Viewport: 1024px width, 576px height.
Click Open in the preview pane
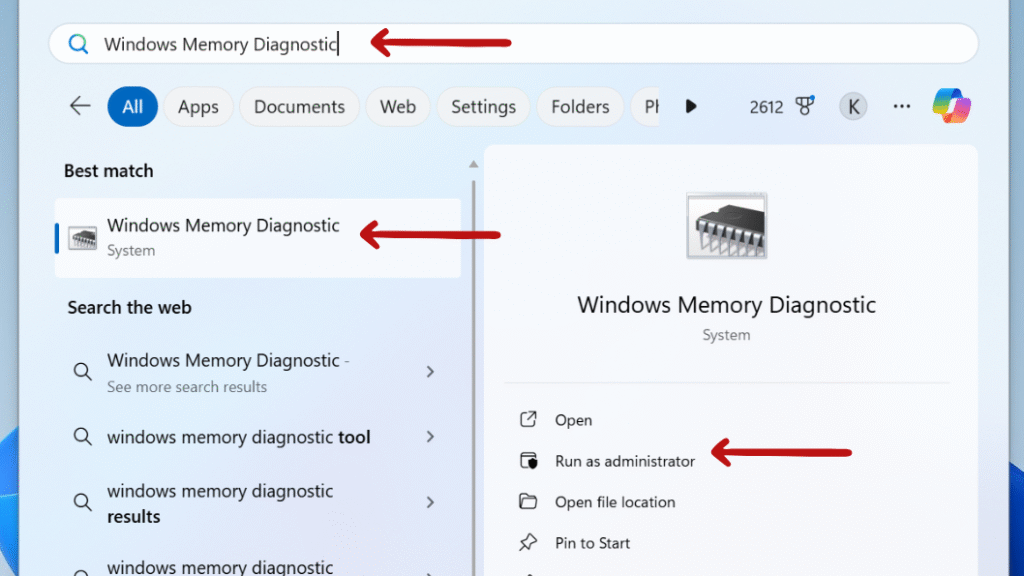pos(573,420)
